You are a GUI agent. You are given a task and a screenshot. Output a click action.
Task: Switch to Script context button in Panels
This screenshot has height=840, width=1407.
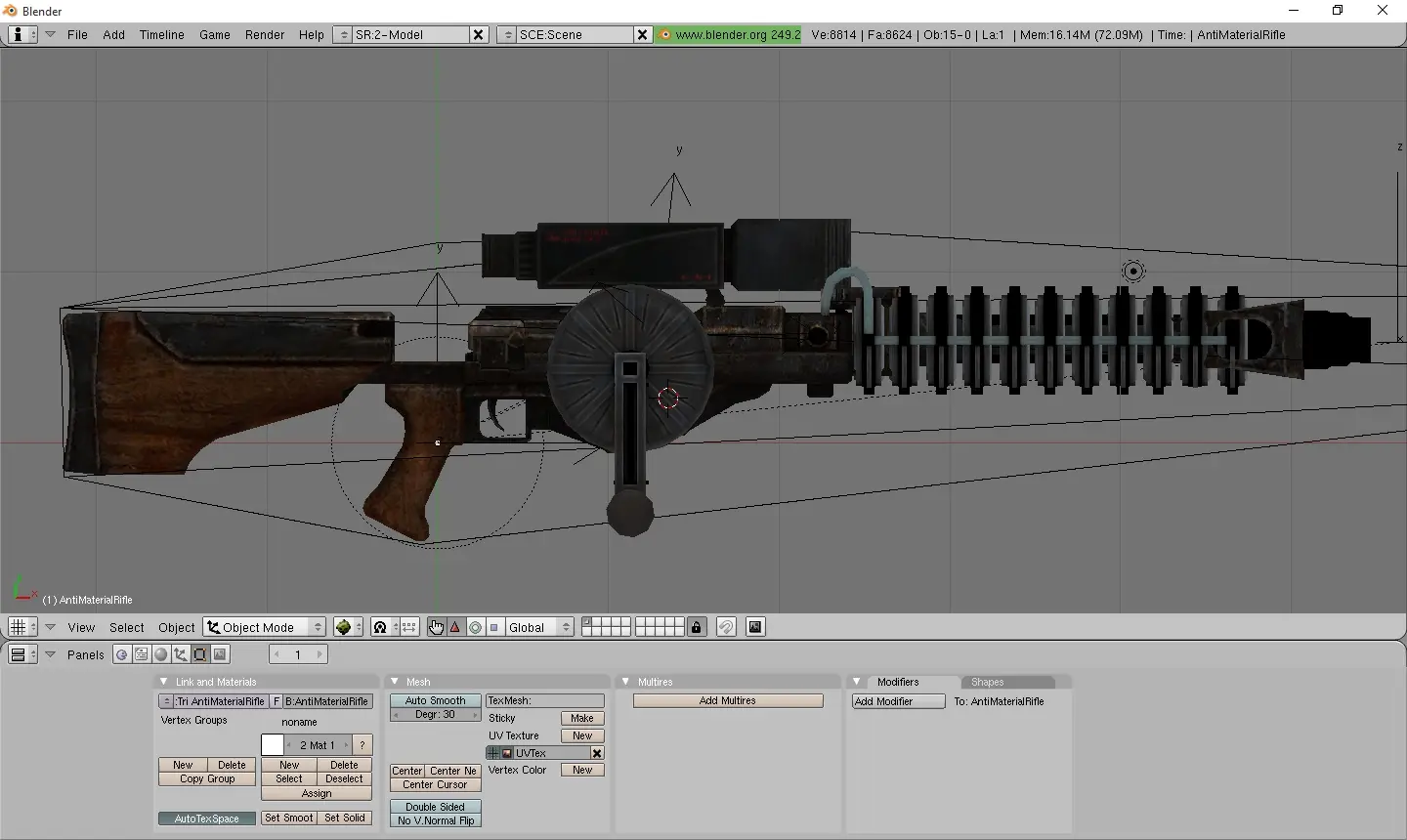[142, 654]
